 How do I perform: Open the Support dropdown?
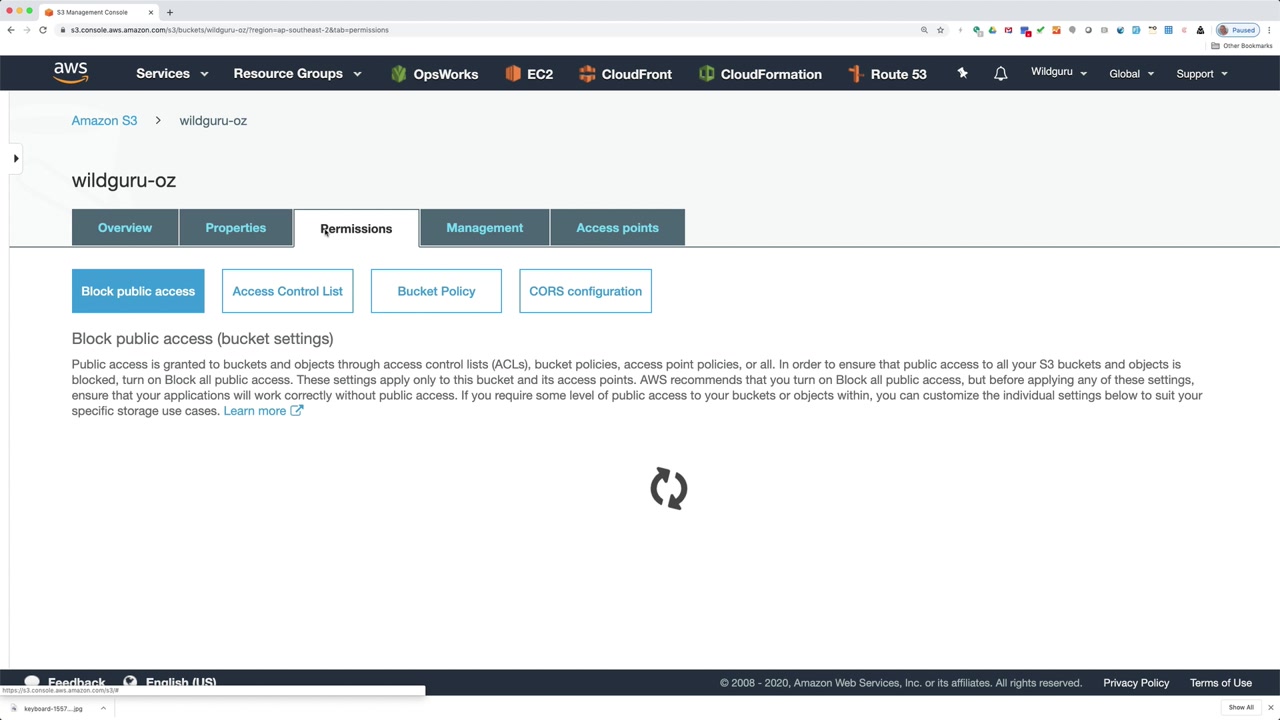pos(1202,74)
